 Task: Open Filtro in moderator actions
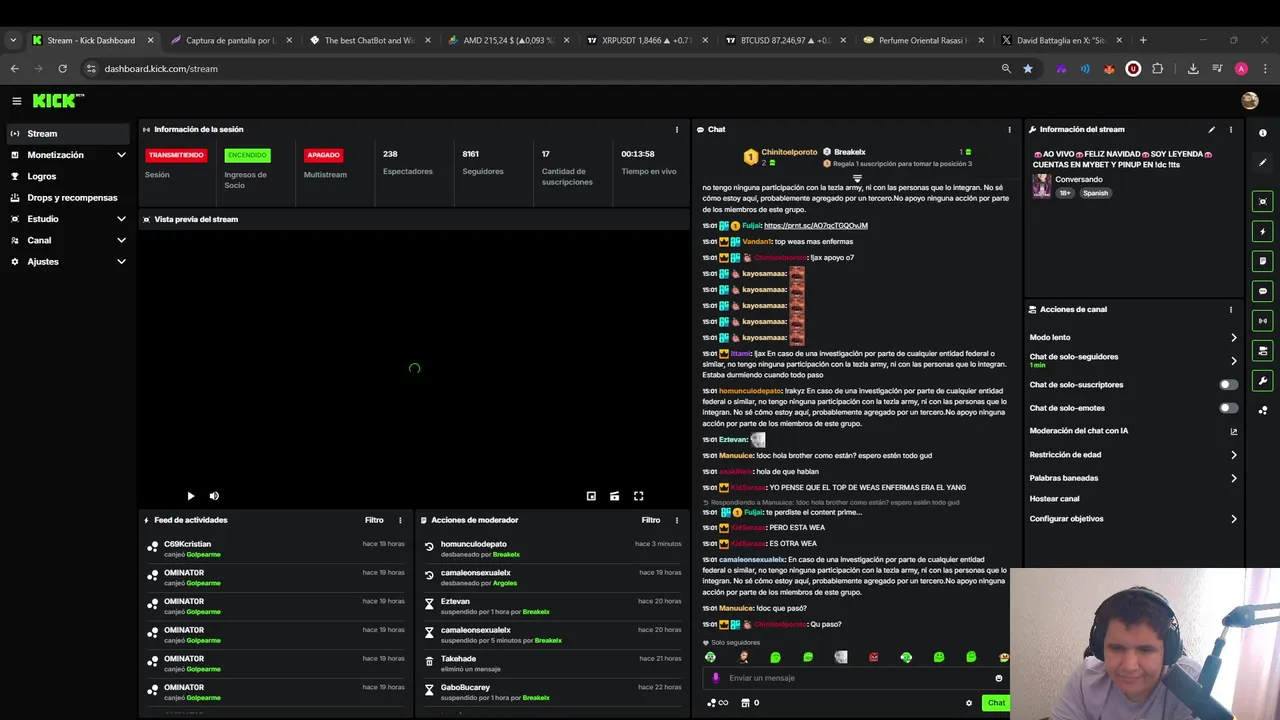[651, 520]
